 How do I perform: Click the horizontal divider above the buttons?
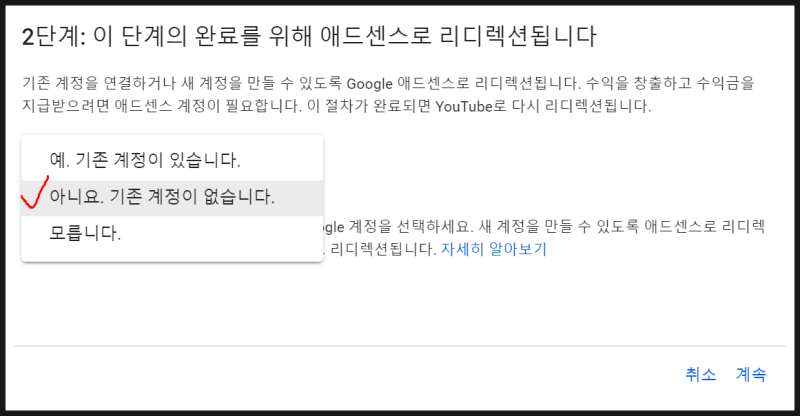click(400, 346)
